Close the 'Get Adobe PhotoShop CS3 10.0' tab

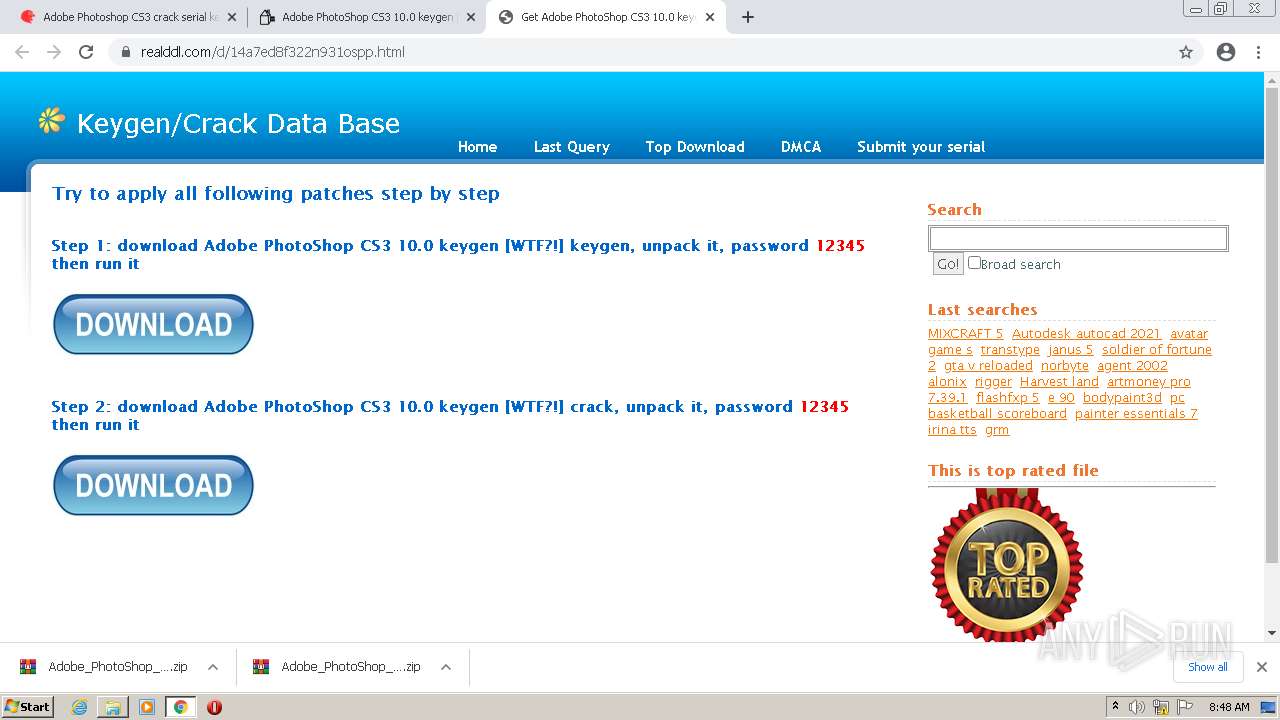pos(710,17)
